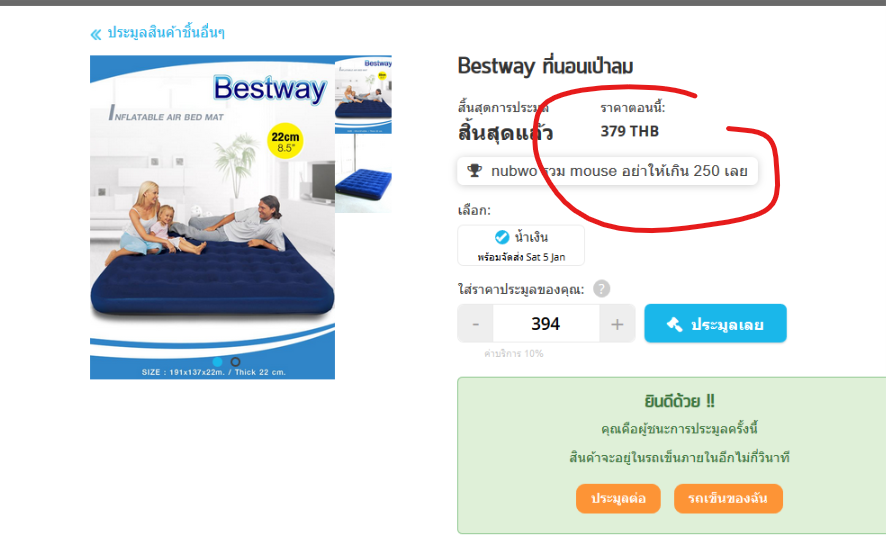Image resolution: width=886 pixels, height=540 pixels.
Task: Click the question mark help icon
Action: 601,289
